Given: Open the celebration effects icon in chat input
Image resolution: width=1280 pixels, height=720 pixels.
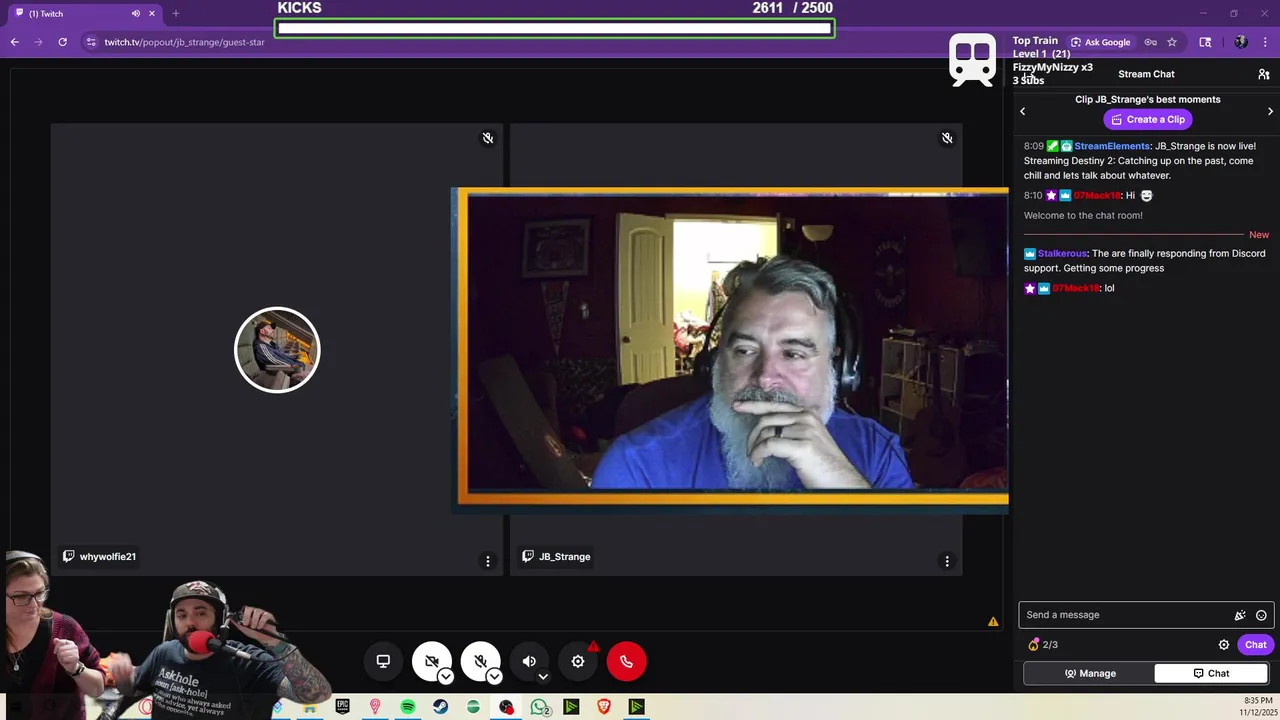Looking at the screenshot, I should 1240,616.
